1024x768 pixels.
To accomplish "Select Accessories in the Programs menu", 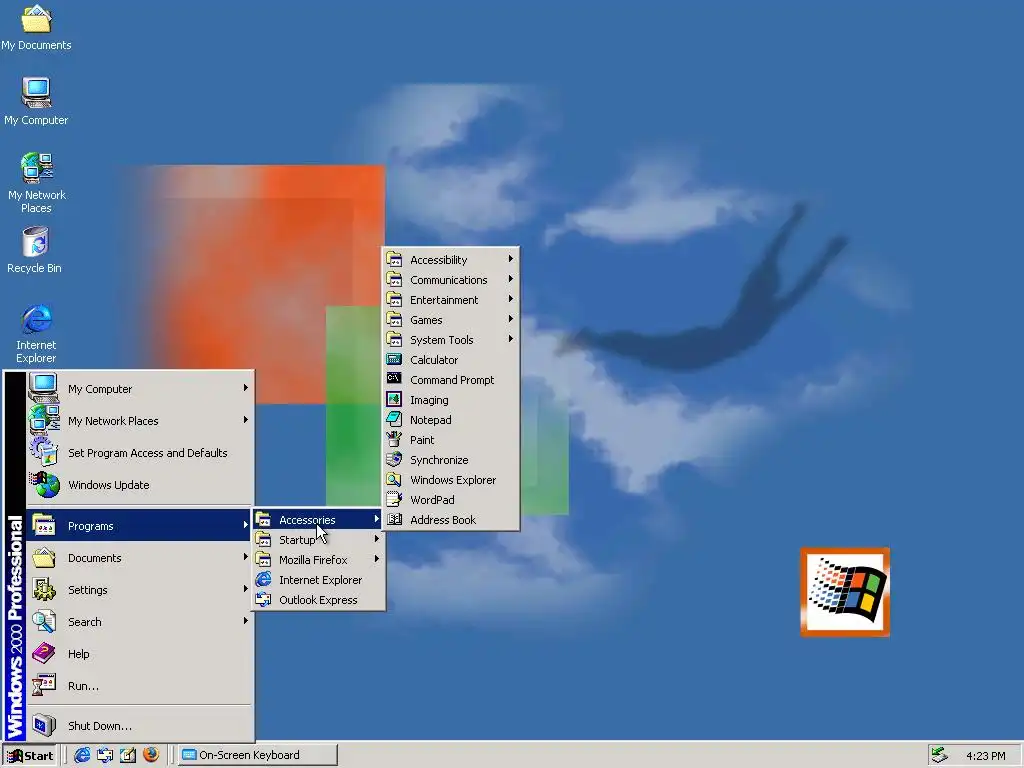I will pyautogui.click(x=318, y=520).
